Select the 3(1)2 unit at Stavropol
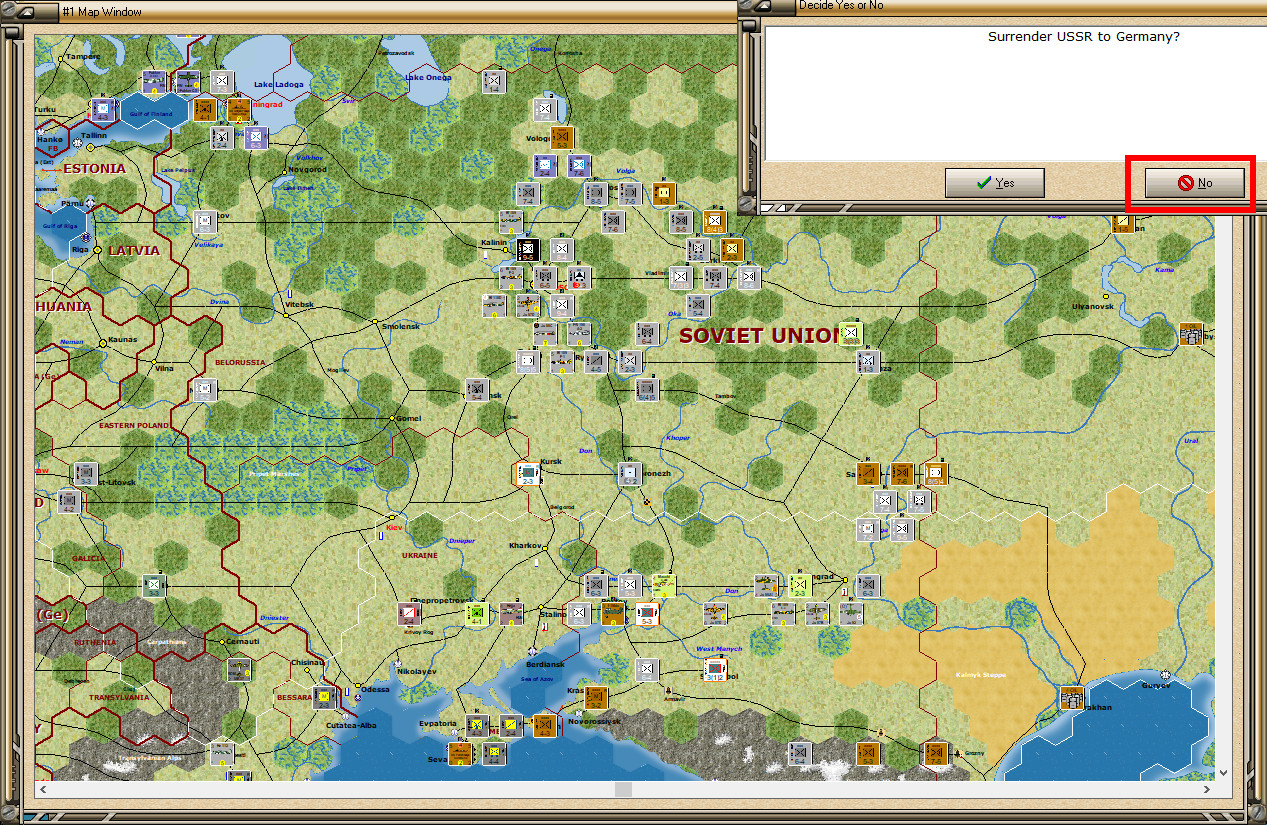Image resolution: width=1267 pixels, height=825 pixels. point(715,669)
